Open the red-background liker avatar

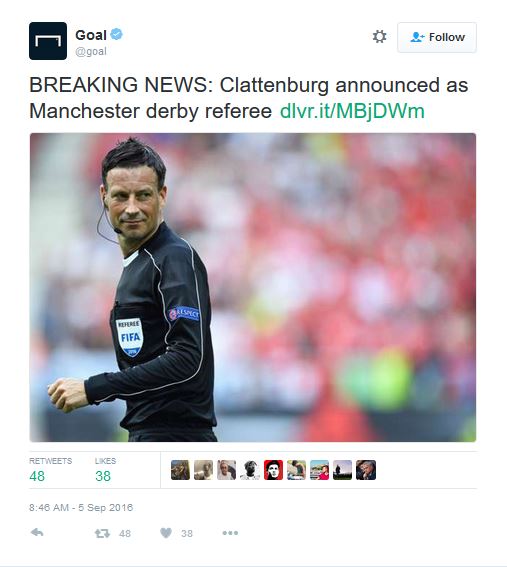point(273,470)
